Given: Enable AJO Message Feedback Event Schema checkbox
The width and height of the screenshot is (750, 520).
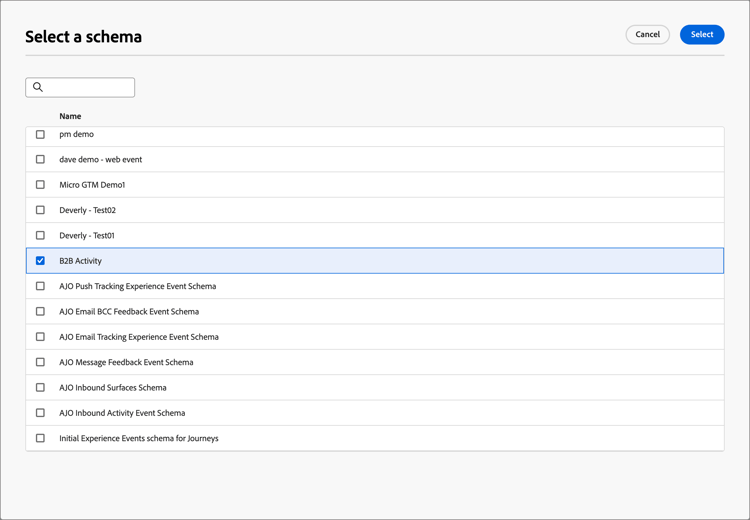Looking at the screenshot, I should click(41, 362).
